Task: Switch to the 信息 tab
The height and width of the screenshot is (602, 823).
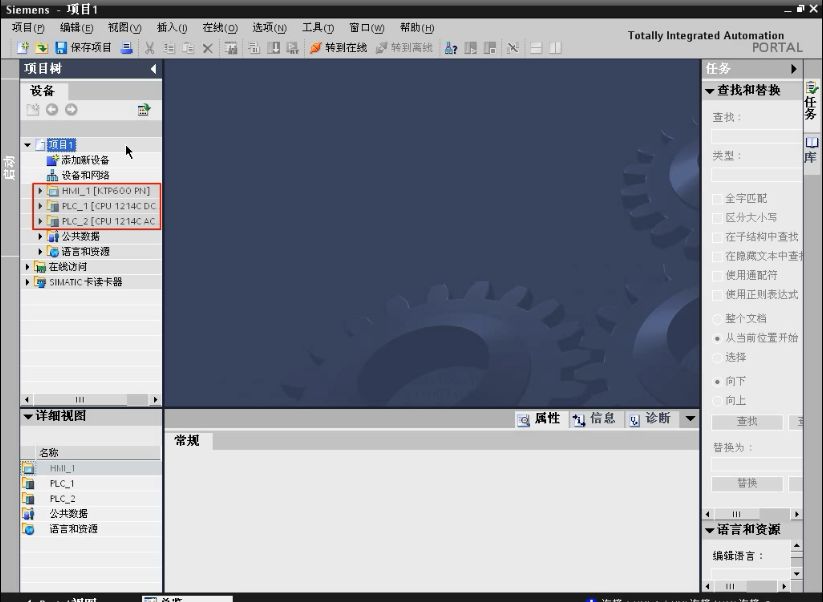Action: pyautogui.click(x=594, y=418)
